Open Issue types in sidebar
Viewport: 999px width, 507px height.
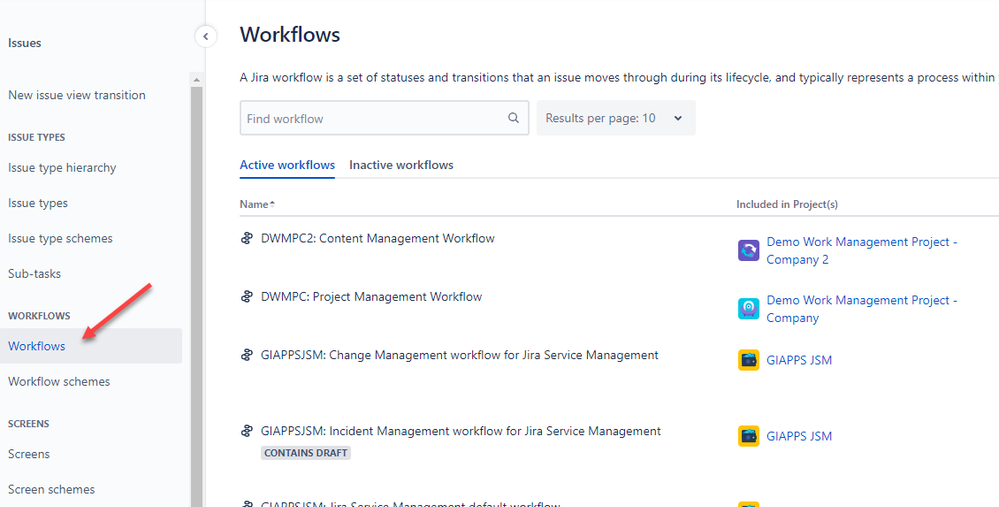click(38, 203)
